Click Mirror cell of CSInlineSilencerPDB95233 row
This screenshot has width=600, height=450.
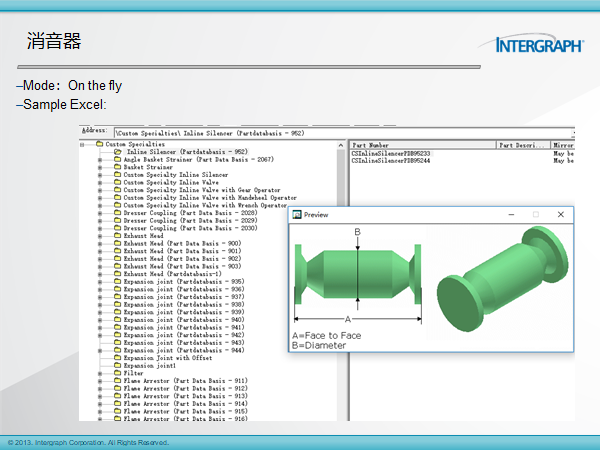[x=563, y=153]
